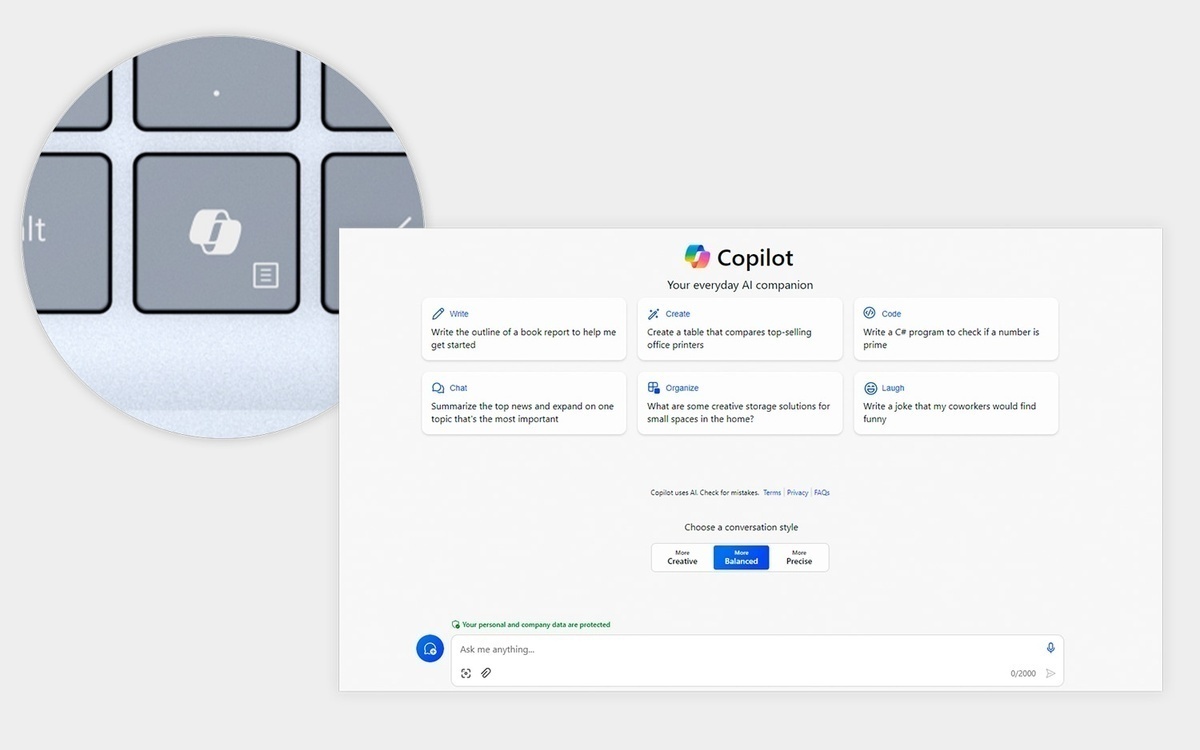Select the More Precise conversation style
This screenshot has width=1200, height=750.
click(x=799, y=557)
